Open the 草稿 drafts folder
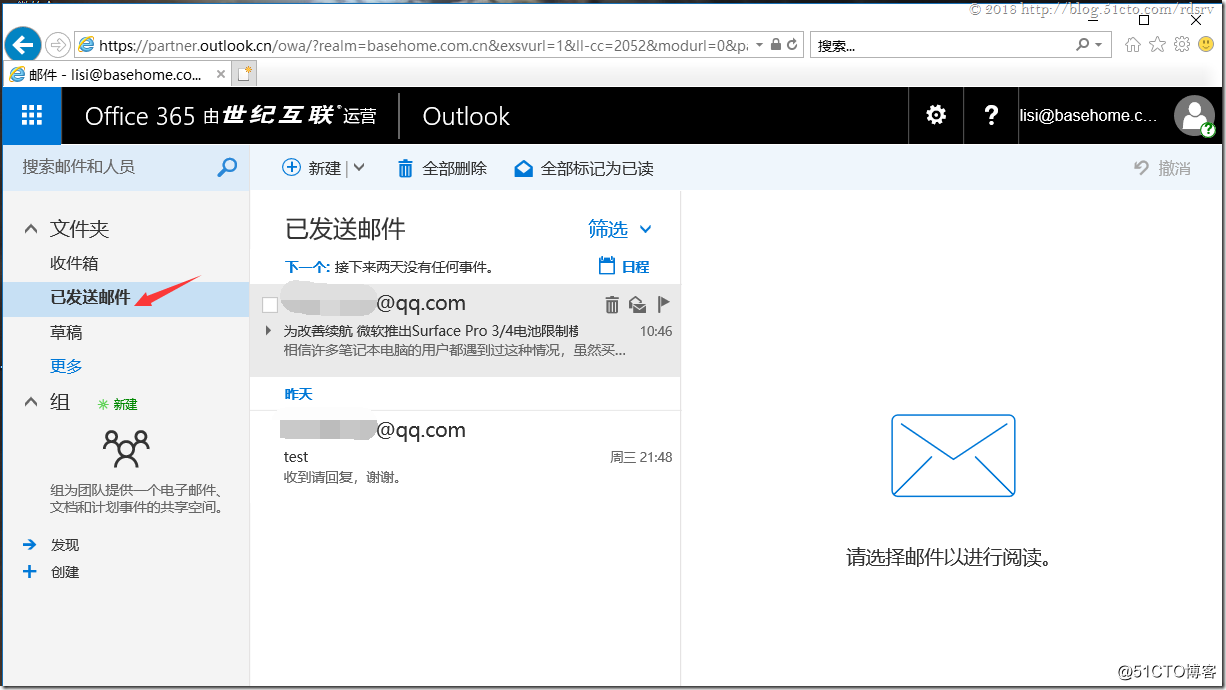Viewport: 1226px width, 690px height. pos(66,333)
